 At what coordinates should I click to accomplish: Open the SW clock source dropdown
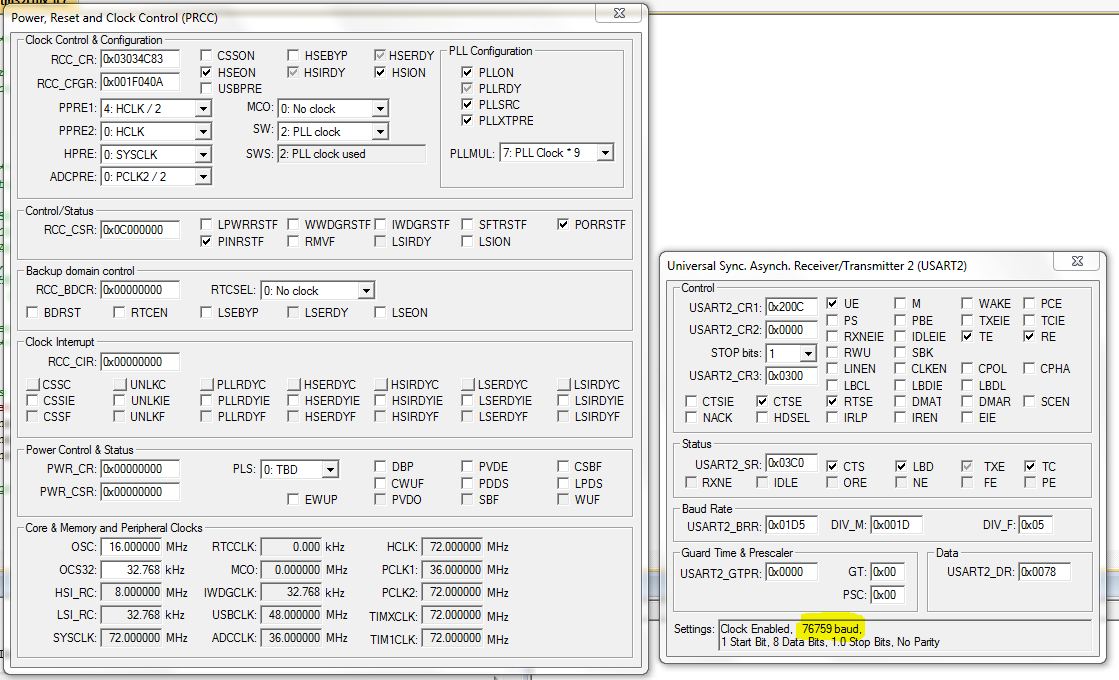click(x=379, y=132)
